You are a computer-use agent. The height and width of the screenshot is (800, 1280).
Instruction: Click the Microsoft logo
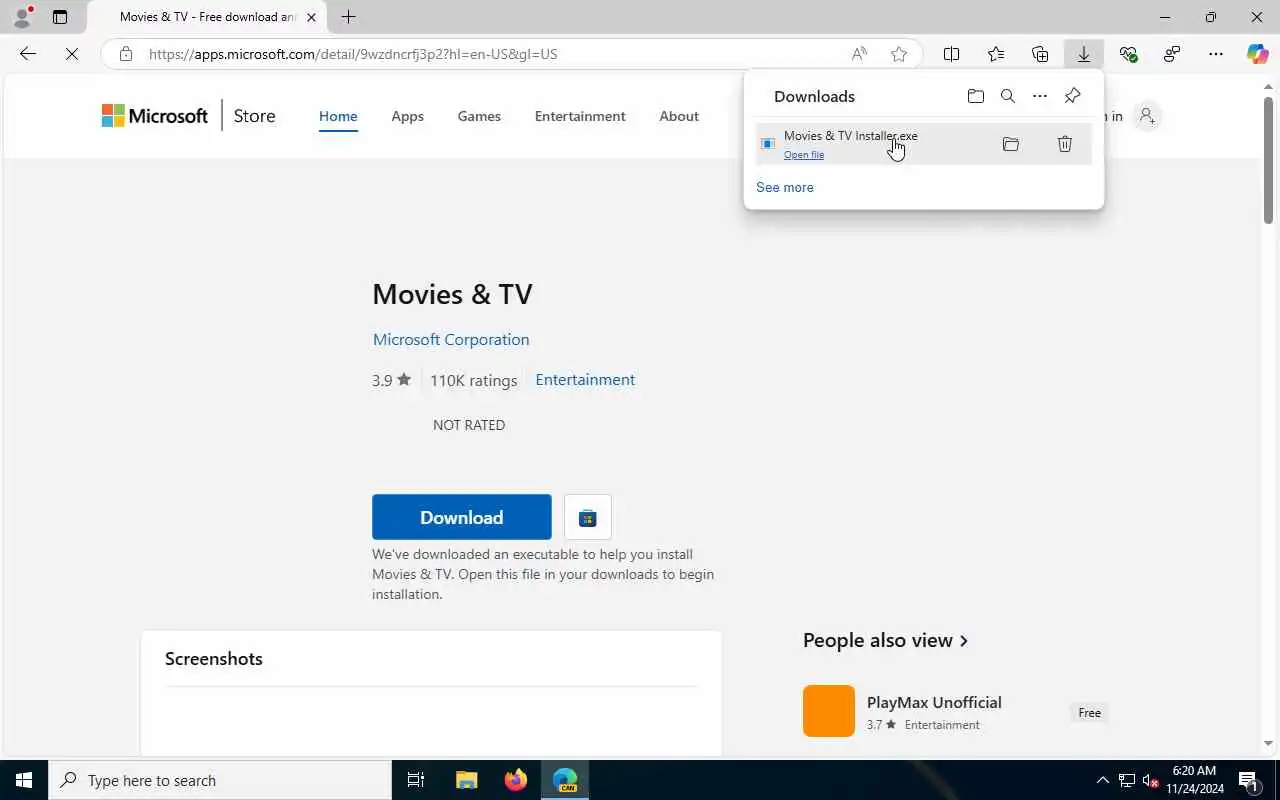[155, 116]
